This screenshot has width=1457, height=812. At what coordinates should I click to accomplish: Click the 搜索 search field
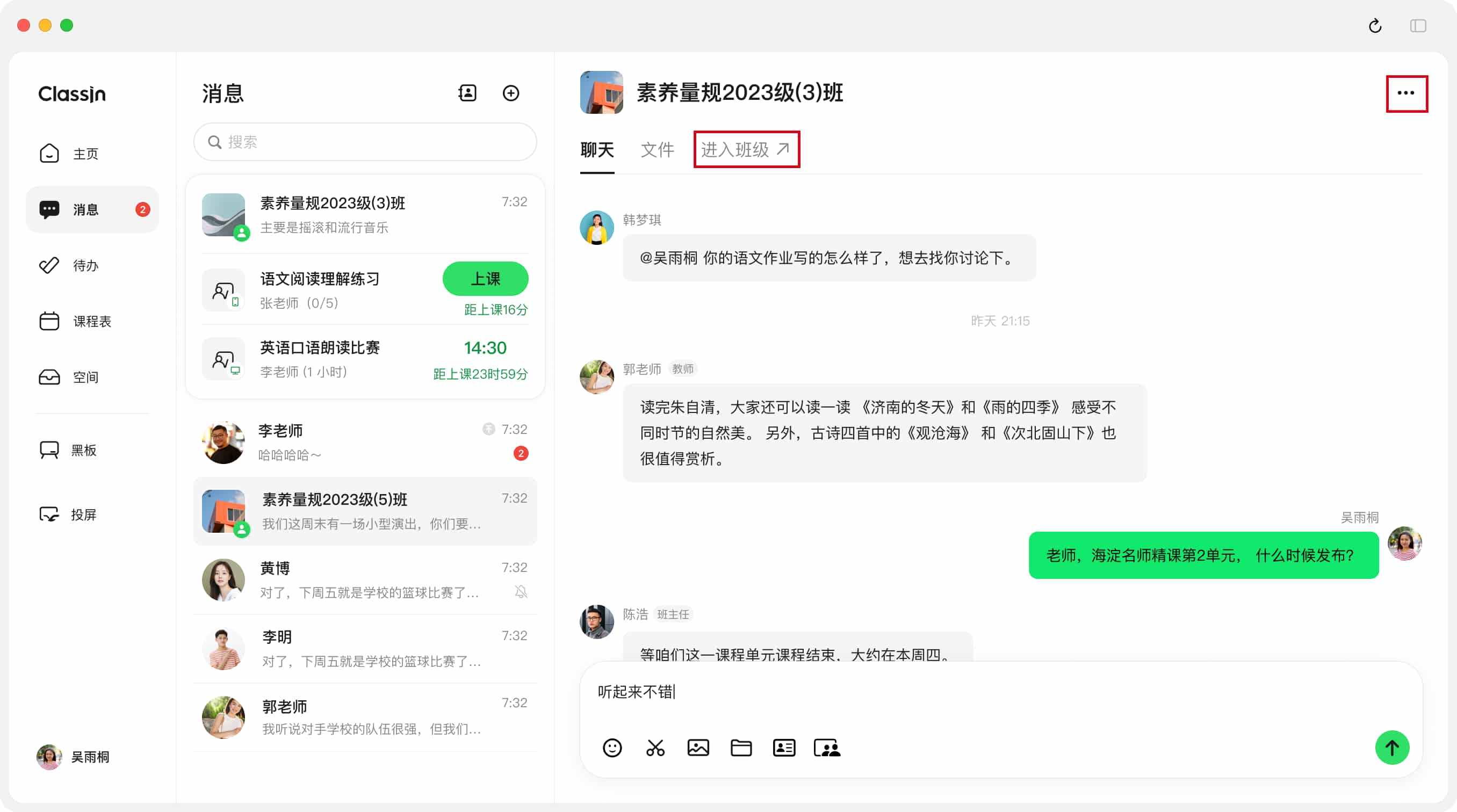click(x=365, y=142)
